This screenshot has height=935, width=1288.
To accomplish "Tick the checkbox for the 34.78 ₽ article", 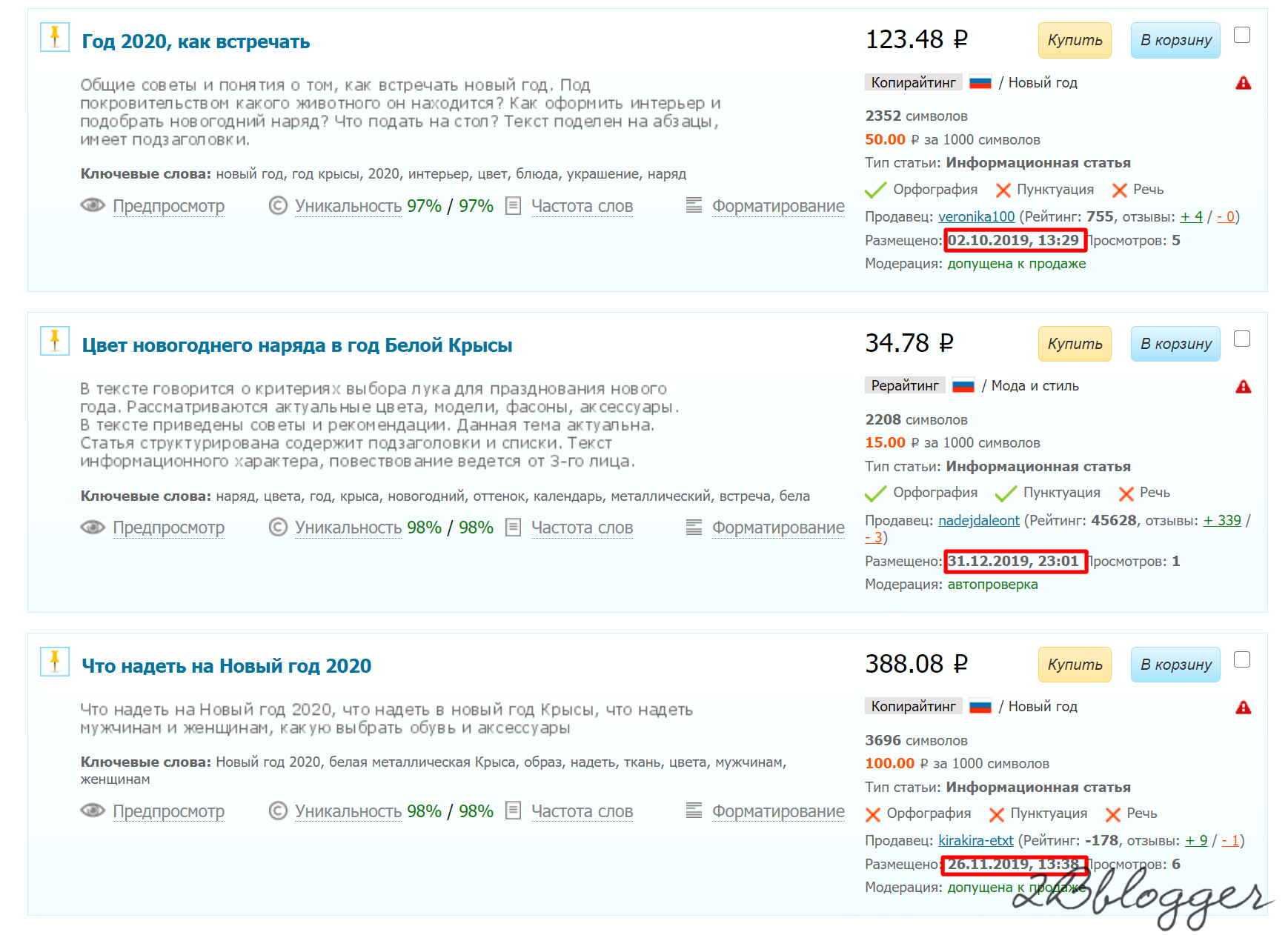I will pos(1242,339).
